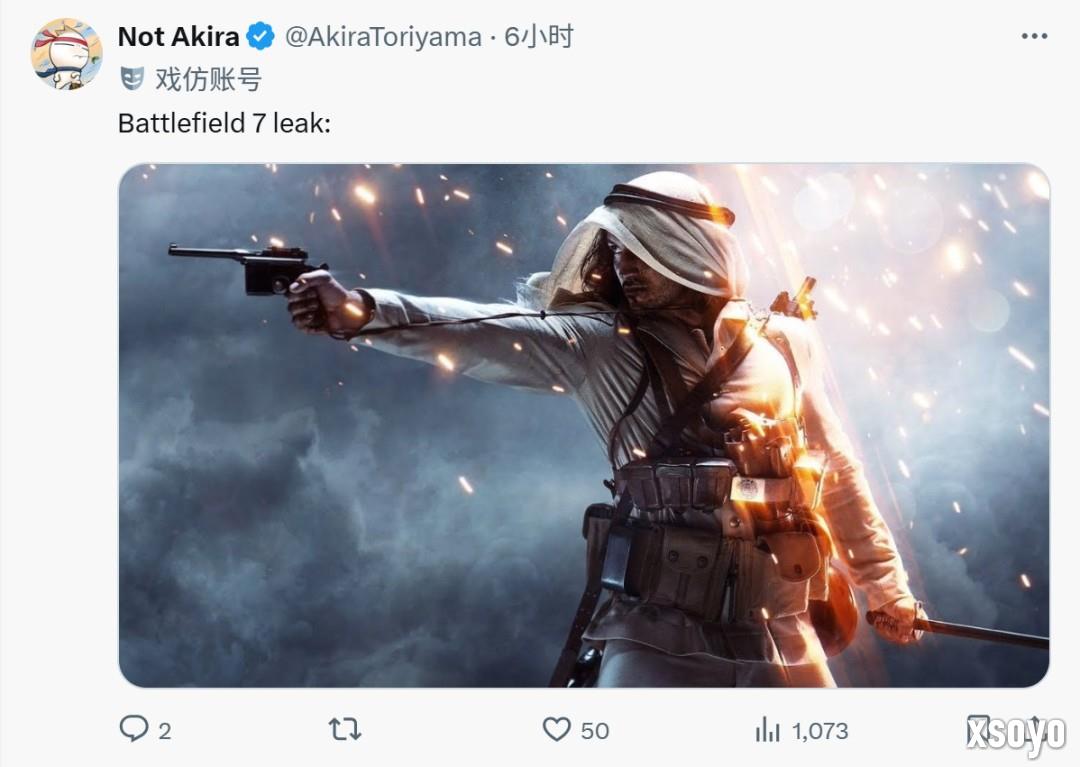This screenshot has width=1080, height=767.
Task: Like the tweet with the heart icon
Action: (557, 730)
